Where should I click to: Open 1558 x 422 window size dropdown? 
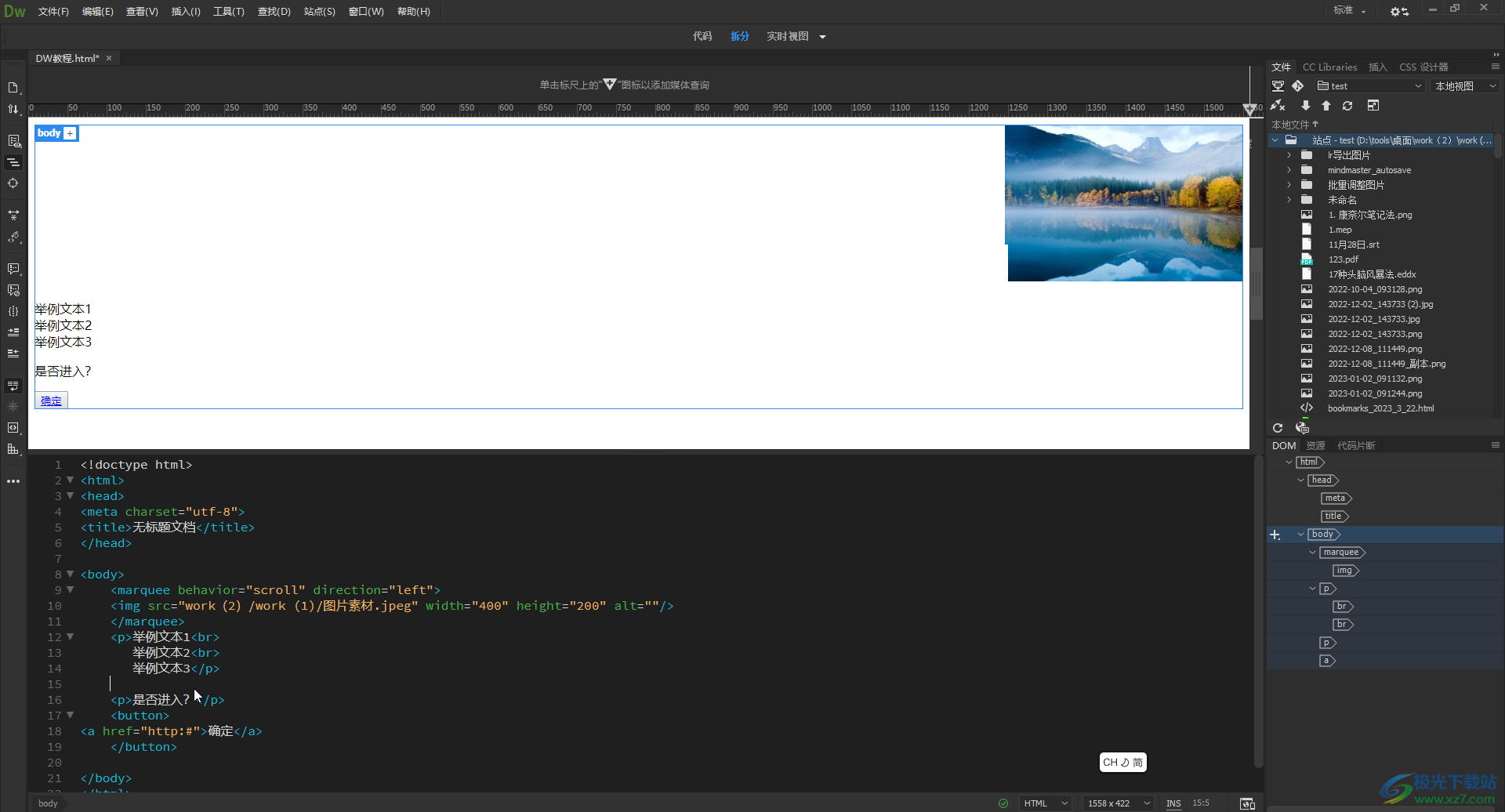click(x=1119, y=803)
